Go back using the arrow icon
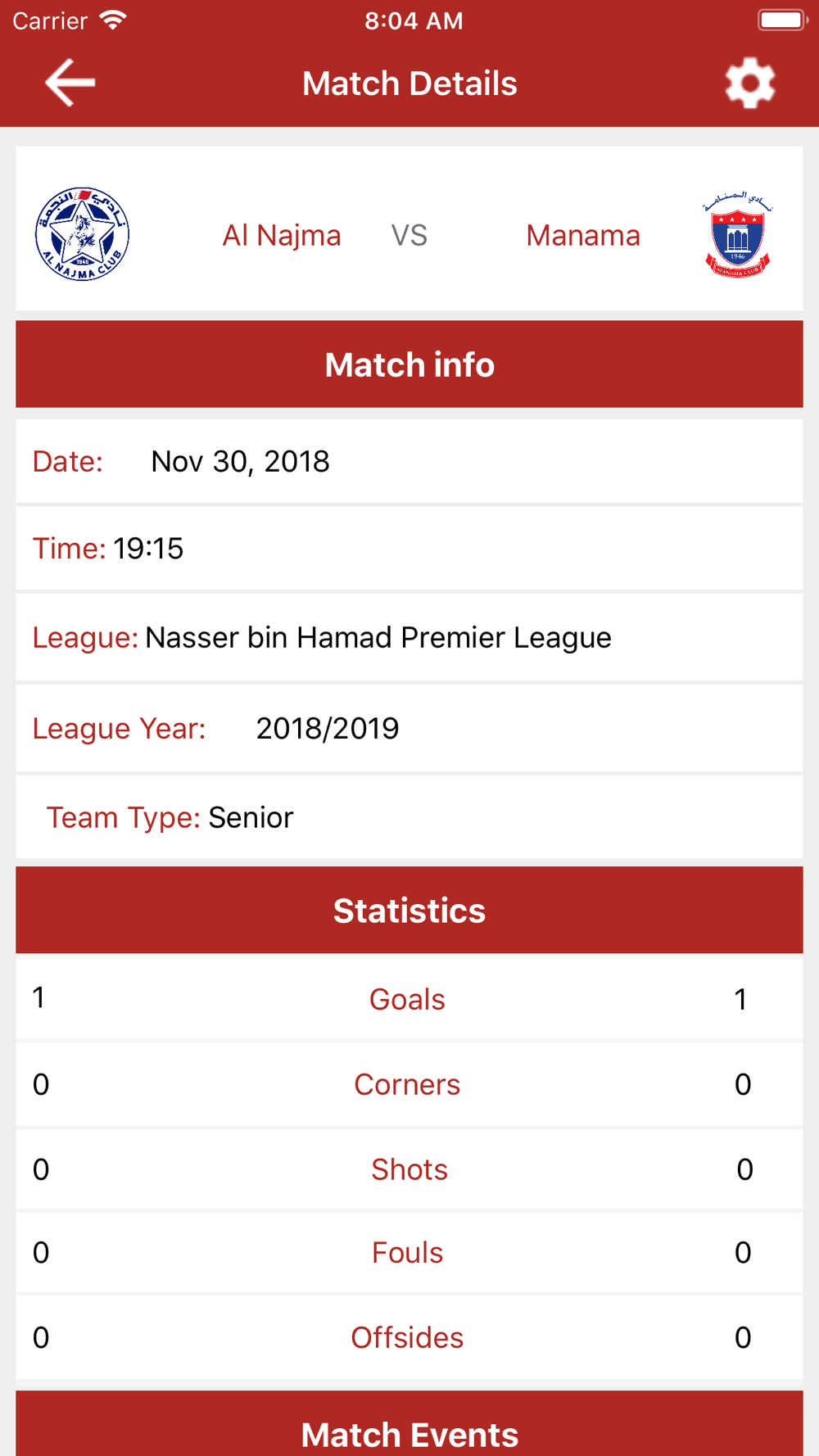 coord(70,83)
